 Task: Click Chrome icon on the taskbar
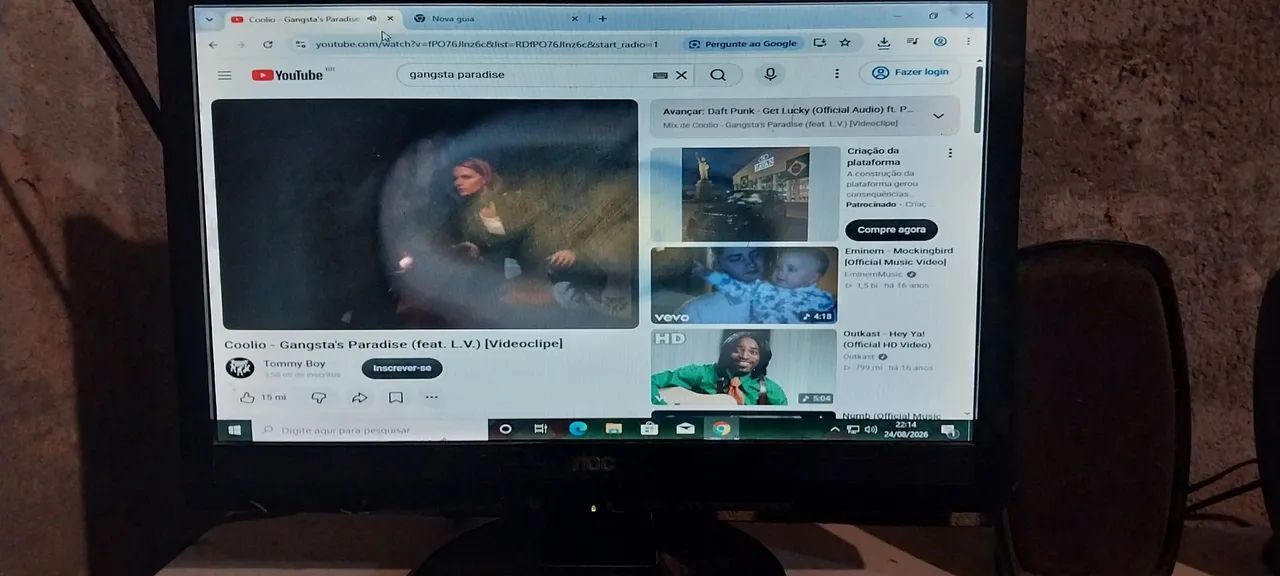pos(721,429)
